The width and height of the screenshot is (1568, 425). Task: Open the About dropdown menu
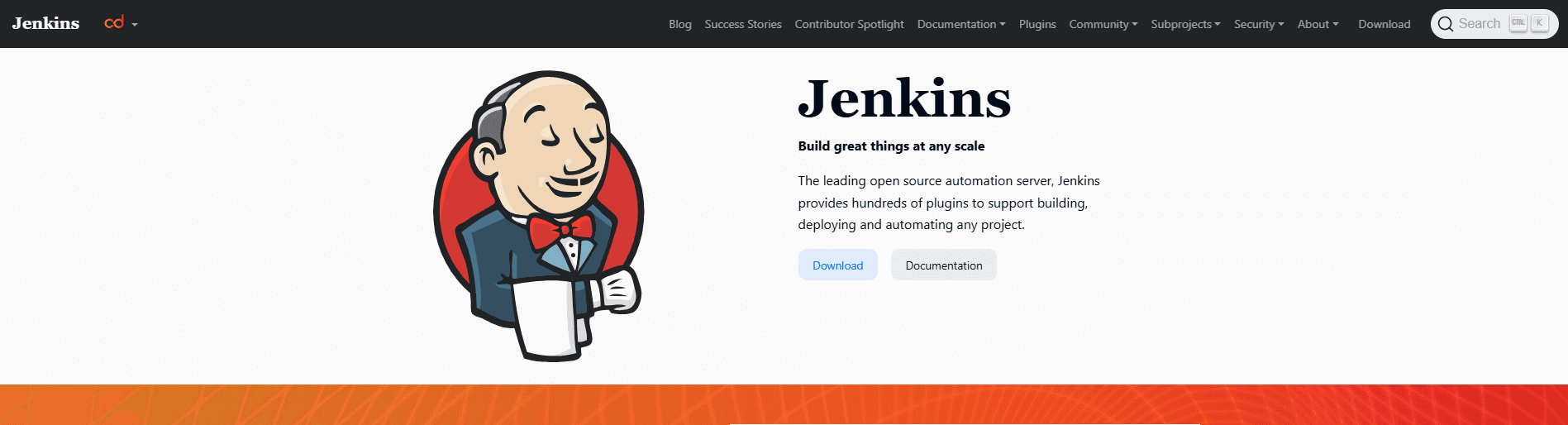point(1318,24)
